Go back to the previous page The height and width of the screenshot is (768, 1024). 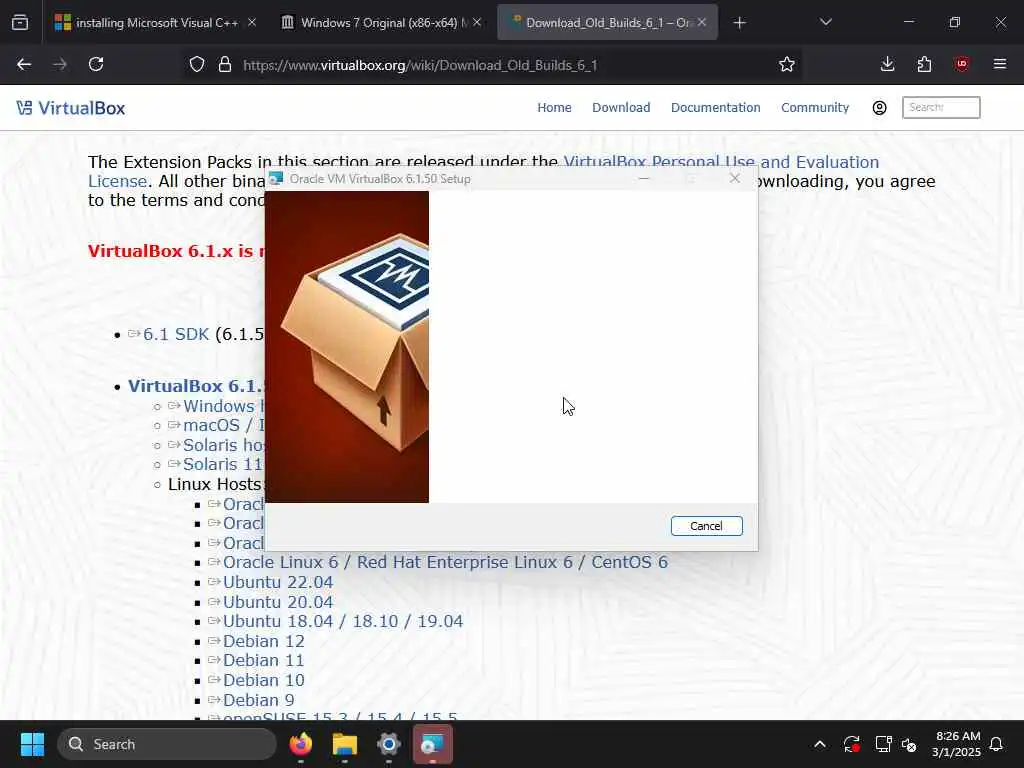(24, 64)
